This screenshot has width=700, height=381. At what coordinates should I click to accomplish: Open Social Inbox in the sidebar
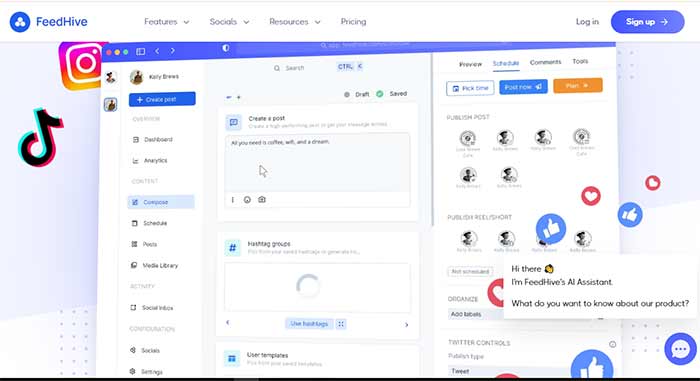[x=152, y=308]
